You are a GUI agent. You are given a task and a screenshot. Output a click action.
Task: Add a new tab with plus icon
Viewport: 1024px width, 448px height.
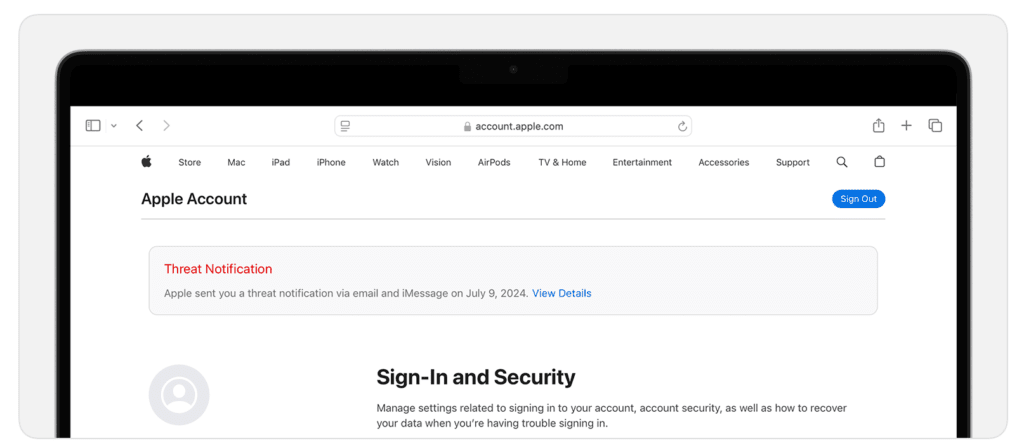pos(906,125)
